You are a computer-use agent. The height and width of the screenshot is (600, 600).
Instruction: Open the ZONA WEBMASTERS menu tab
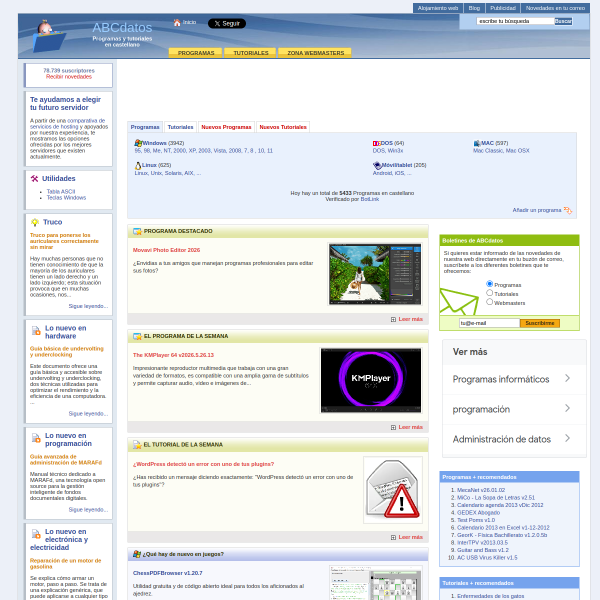(315, 53)
